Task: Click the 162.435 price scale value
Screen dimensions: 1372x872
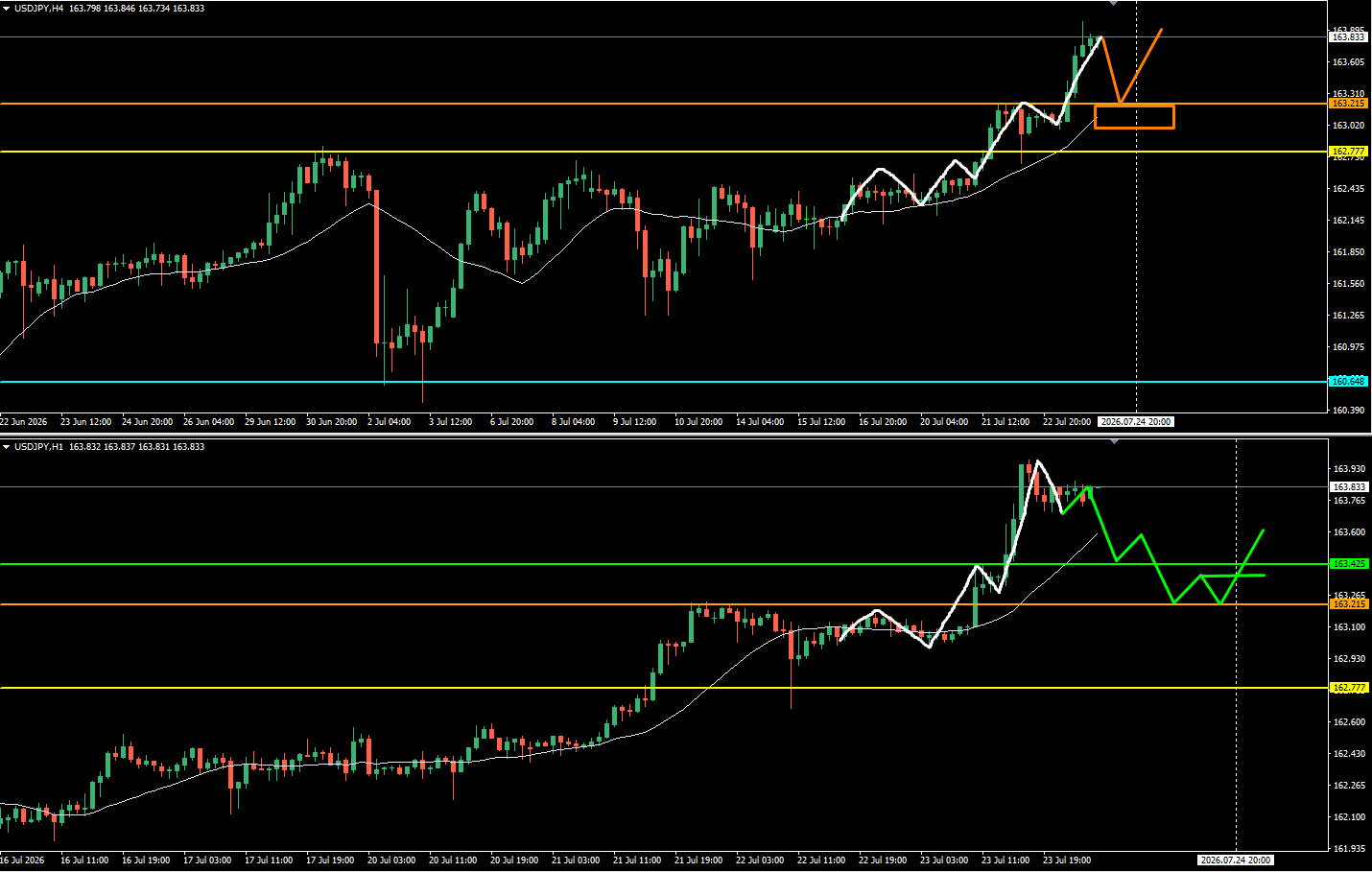Action: pos(1348,189)
